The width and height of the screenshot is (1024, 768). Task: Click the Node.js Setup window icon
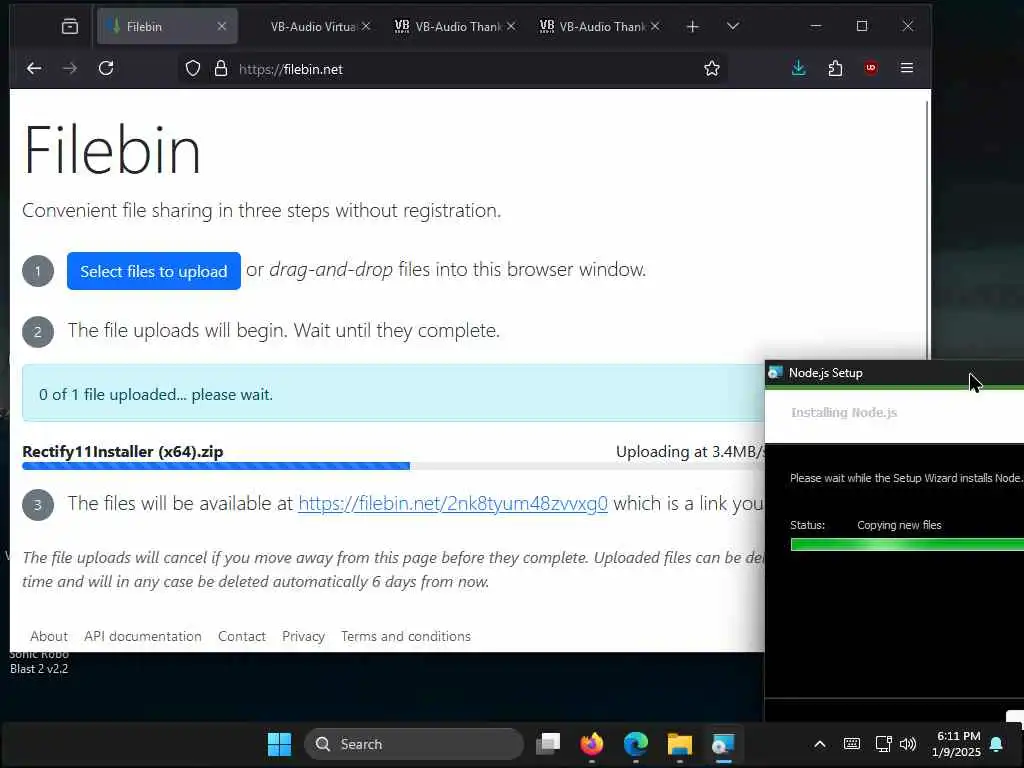[775, 373]
